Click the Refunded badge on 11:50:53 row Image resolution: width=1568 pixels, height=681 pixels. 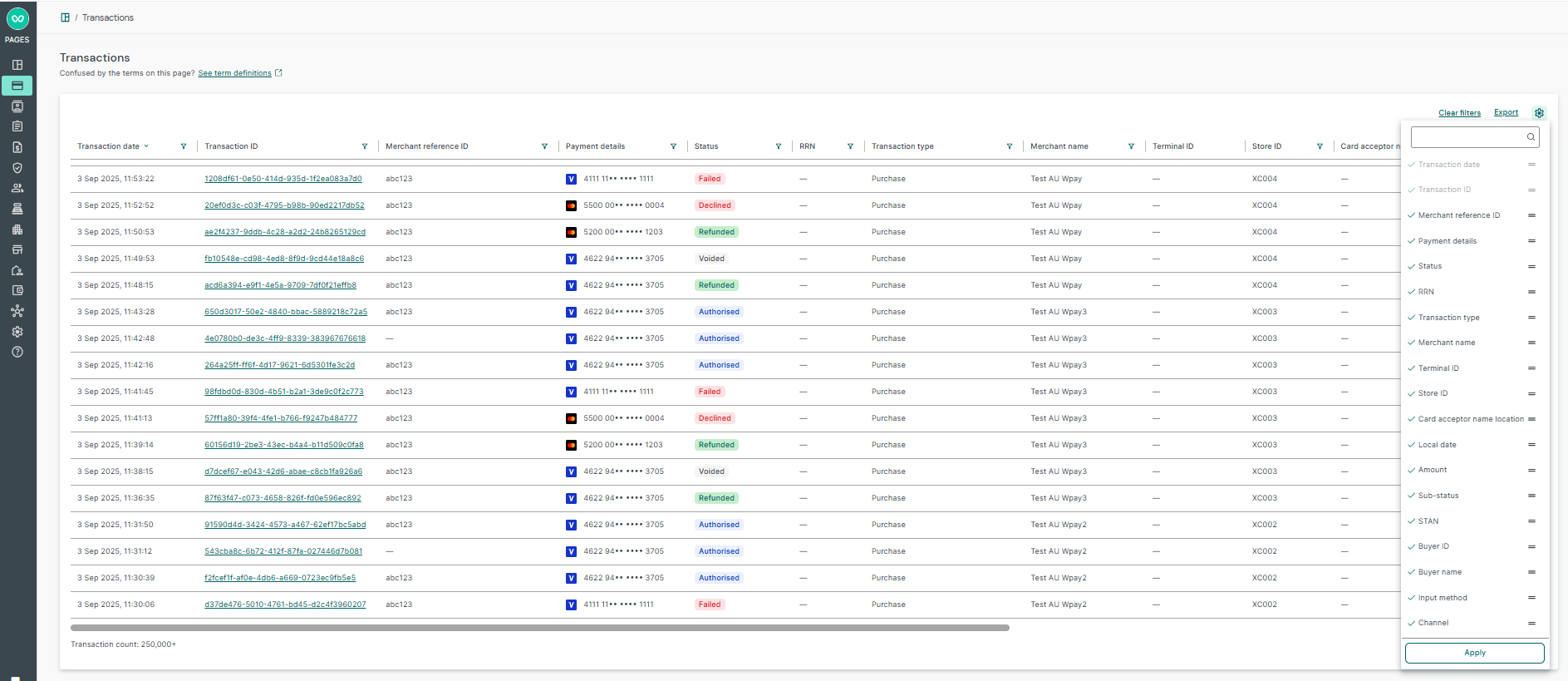point(716,232)
